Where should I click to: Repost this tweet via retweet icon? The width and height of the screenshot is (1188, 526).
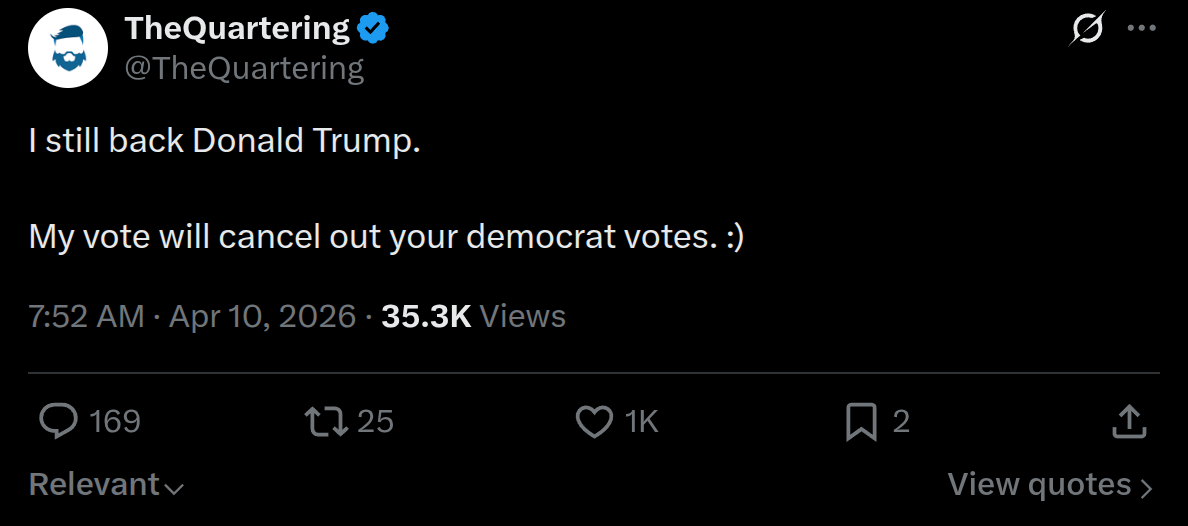[x=326, y=422]
